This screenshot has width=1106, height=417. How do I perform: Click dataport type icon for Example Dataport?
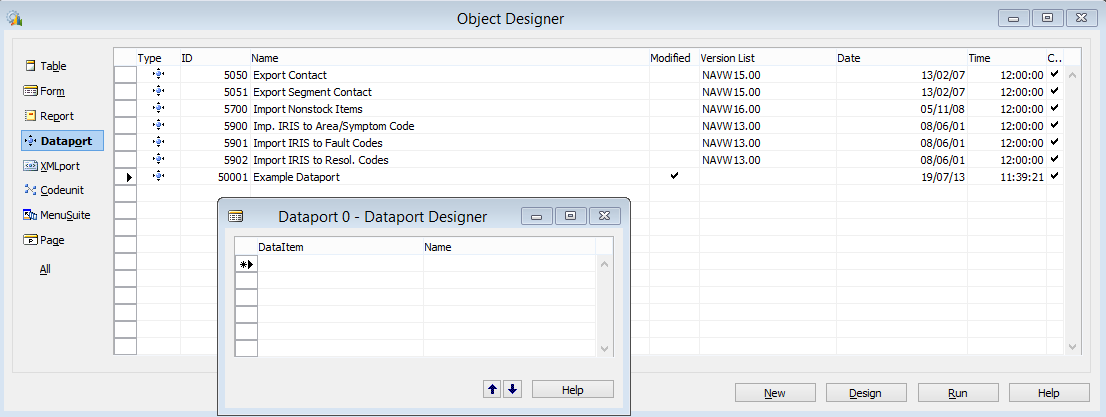[x=159, y=176]
